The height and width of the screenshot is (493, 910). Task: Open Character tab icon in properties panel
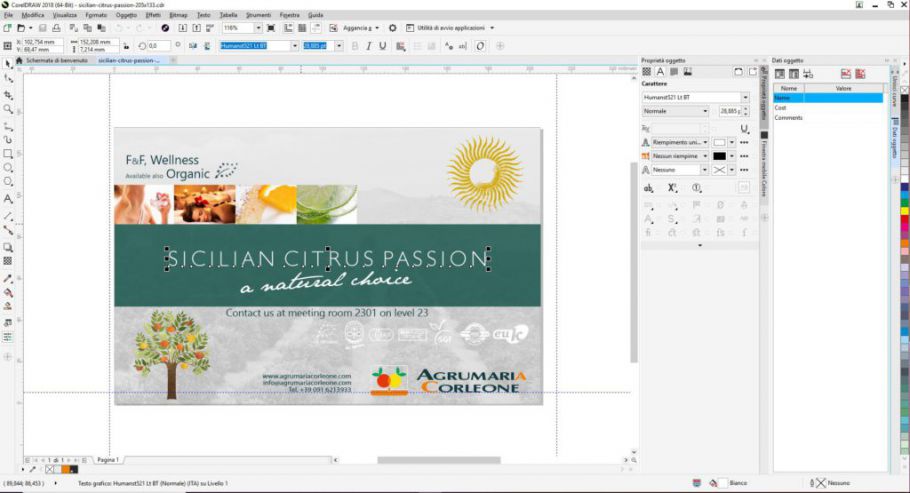pyautogui.click(x=661, y=72)
